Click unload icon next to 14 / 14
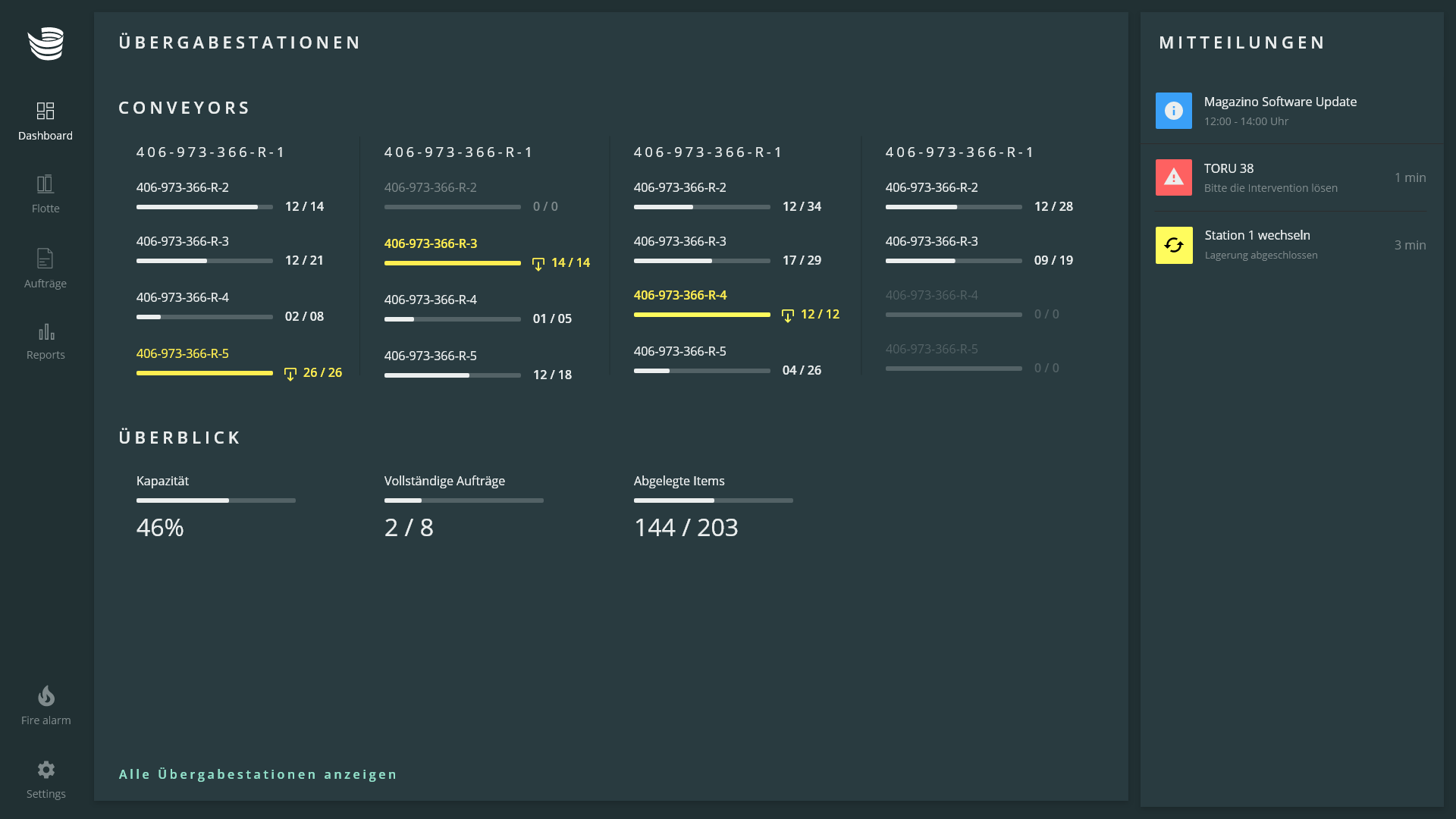The height and width of the screenshot is (819, 1456). [x=538, y=264]
